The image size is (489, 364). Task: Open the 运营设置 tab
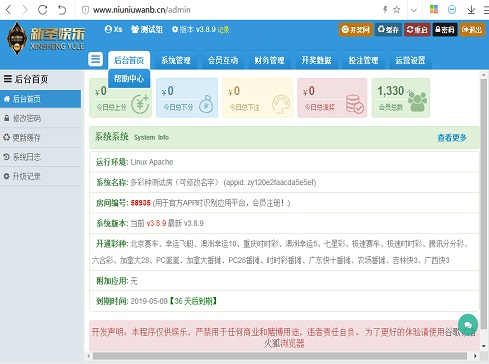tap(410, 60)
